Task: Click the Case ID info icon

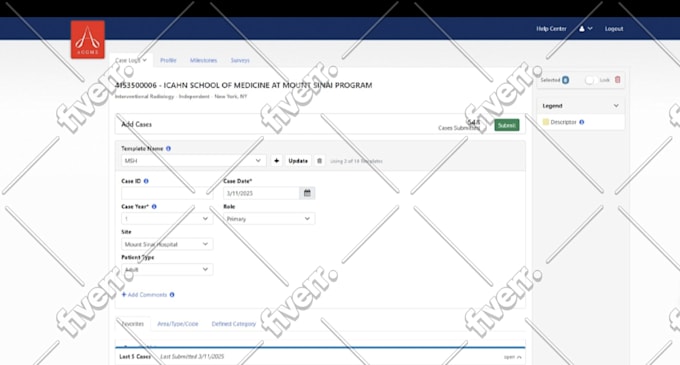Action: click(x=146, y=181)
